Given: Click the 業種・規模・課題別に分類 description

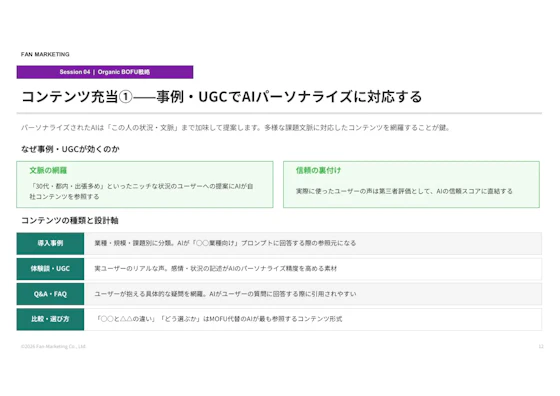Looking at the screenshot, I should pyautogui.click(x=225, y=243).
